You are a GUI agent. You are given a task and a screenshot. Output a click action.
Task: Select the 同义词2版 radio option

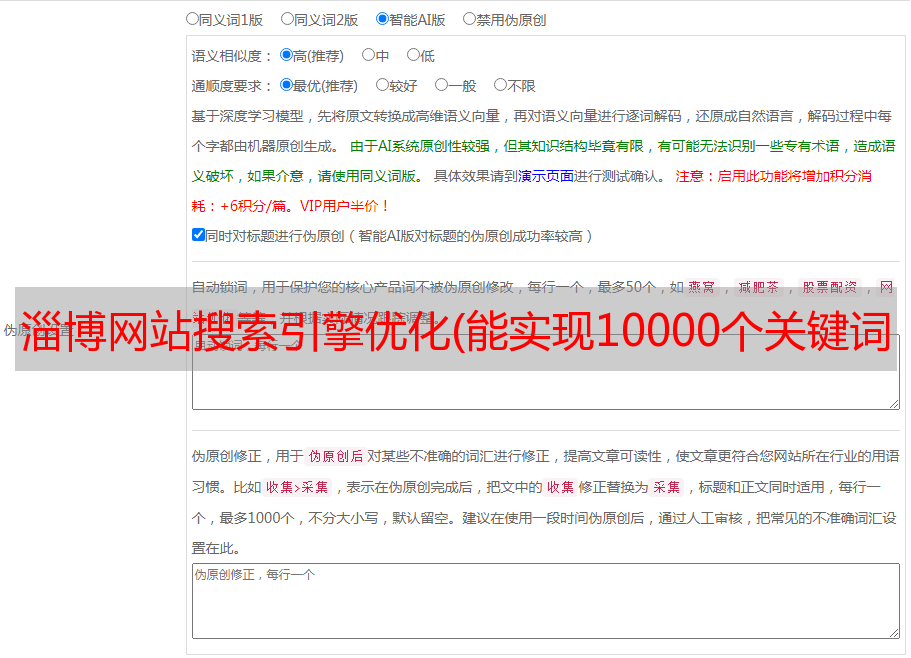[x=287, y=19]
